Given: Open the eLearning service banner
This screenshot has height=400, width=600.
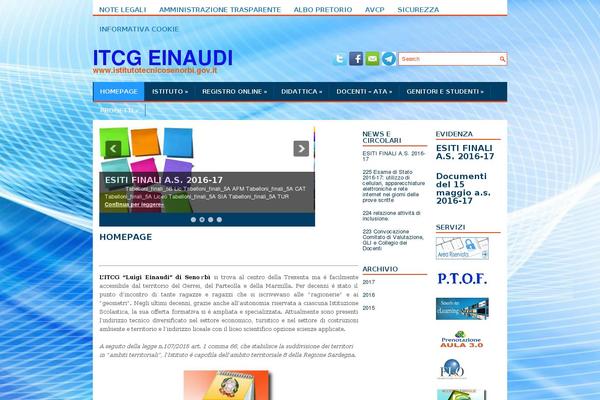Looking at the screenshot, I should pyautogui.click(x=462, y=309).
